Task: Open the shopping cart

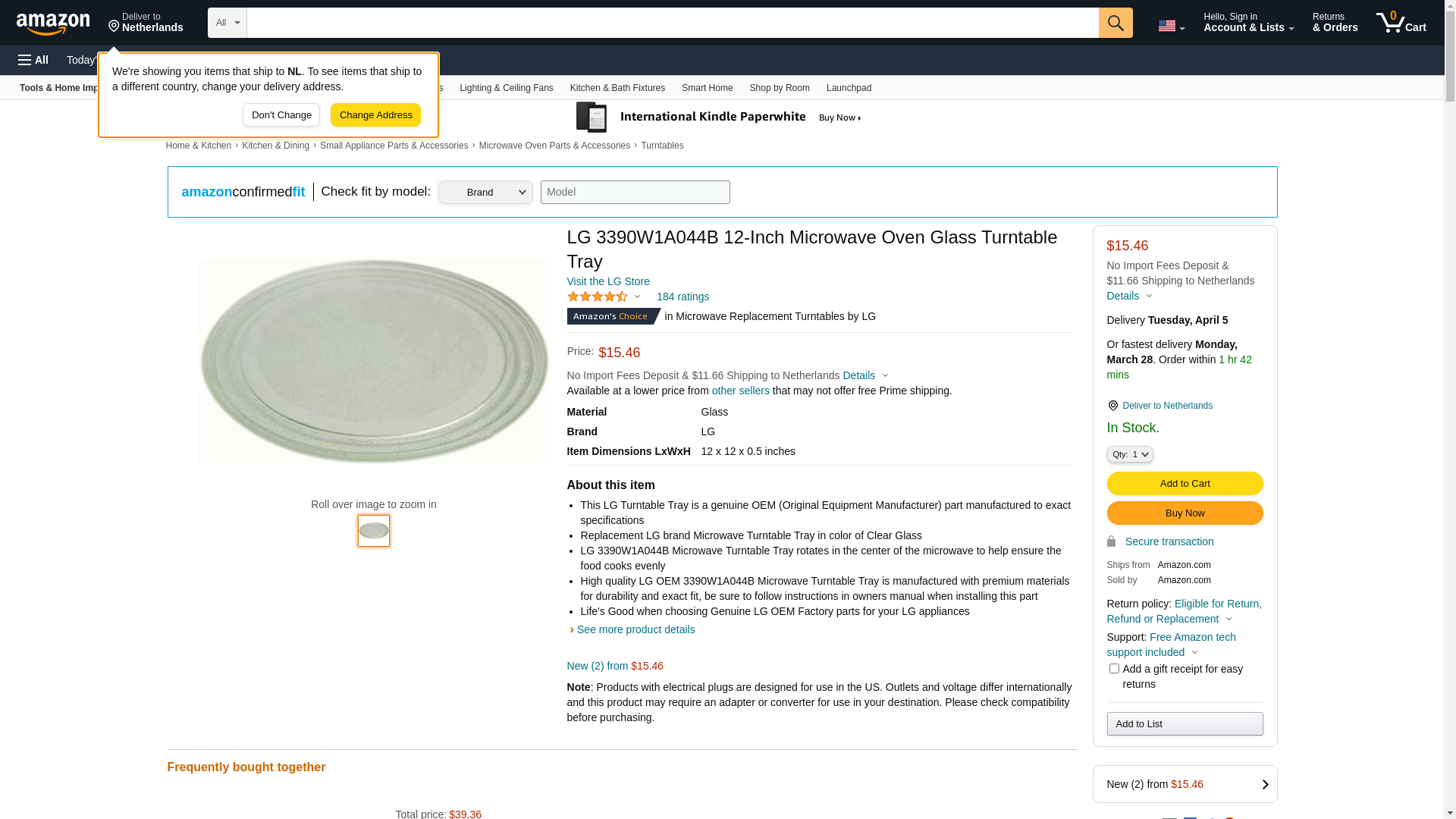Action: tap(1401, 23)
